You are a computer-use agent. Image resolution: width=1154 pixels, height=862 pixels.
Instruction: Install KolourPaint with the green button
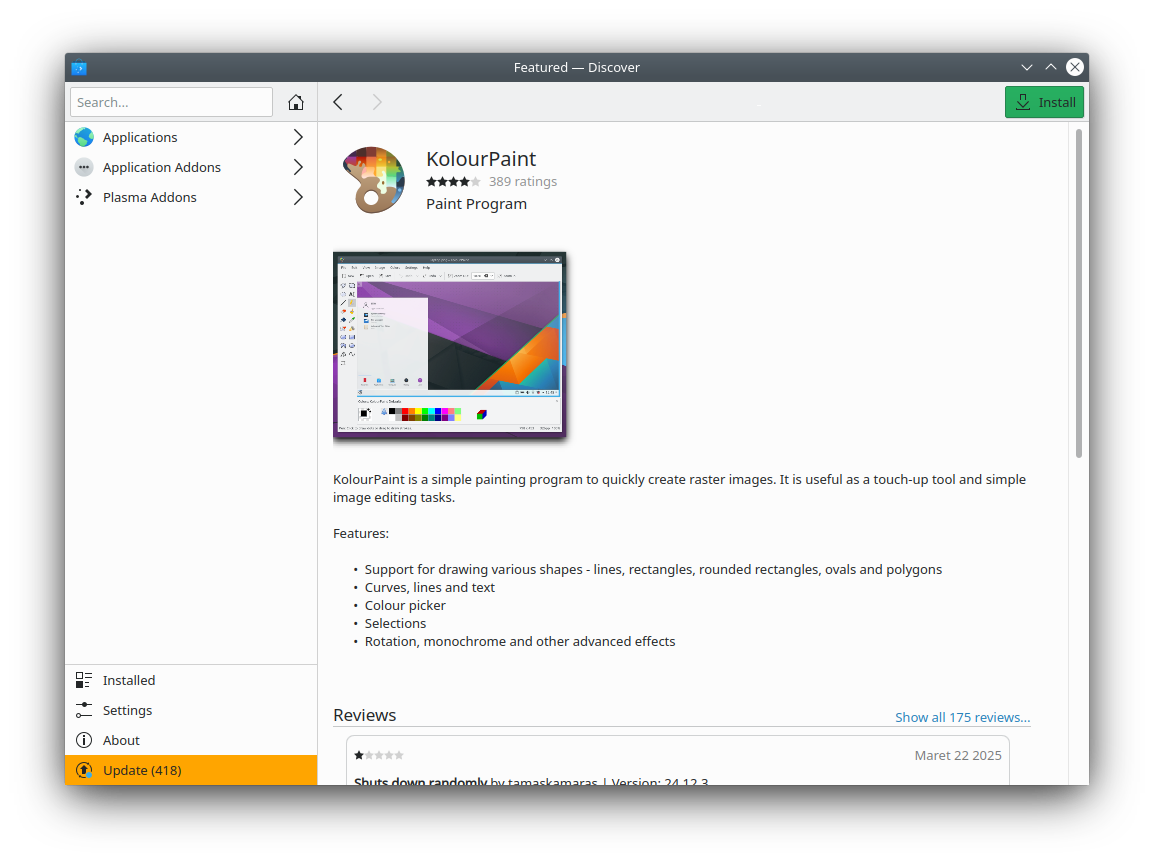click(1044, 102)
